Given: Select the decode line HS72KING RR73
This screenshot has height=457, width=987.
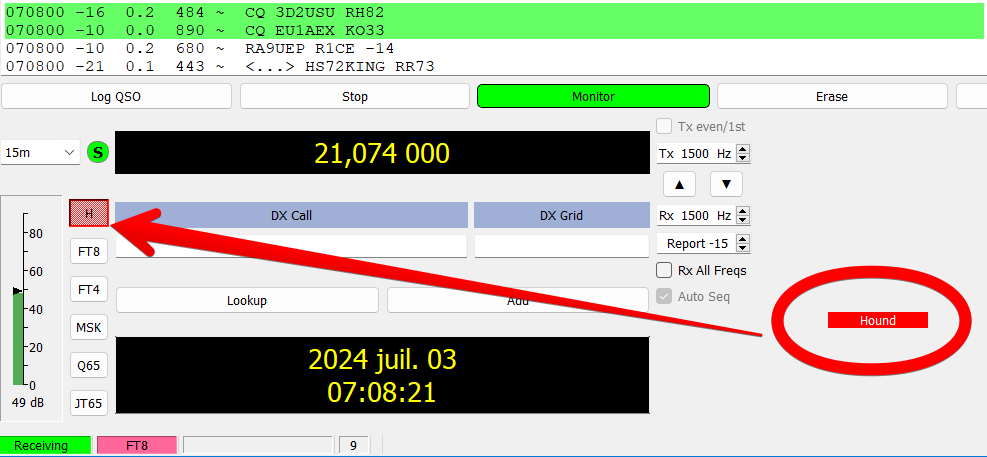Looking at the screenshot, I should (494, 66).
